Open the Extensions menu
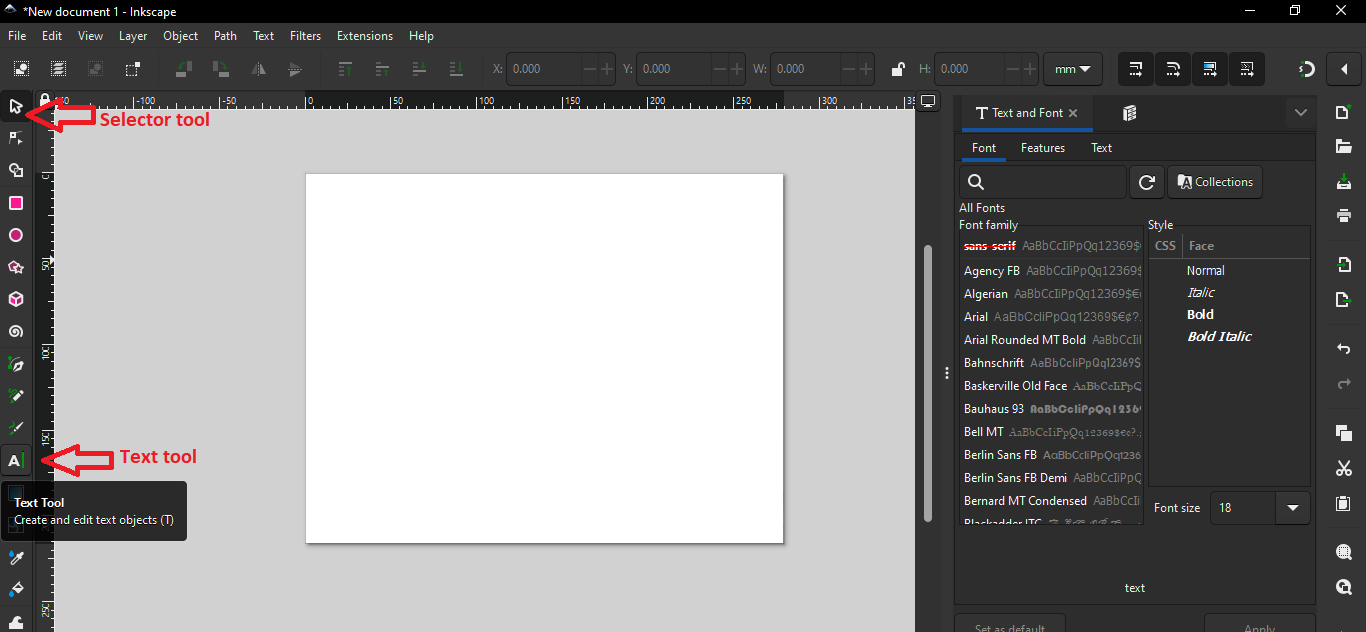Viewport: 1366px width, 632px height. (364, 35)
